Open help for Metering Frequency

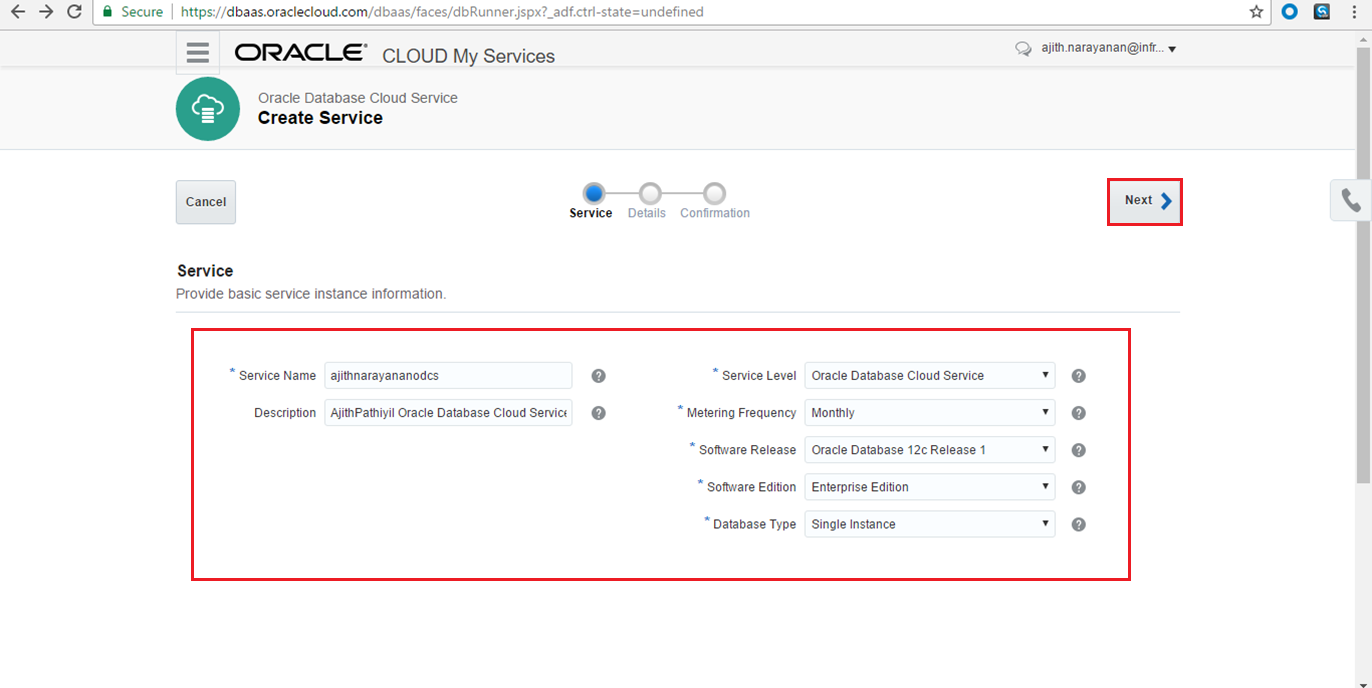(1078, 413)
